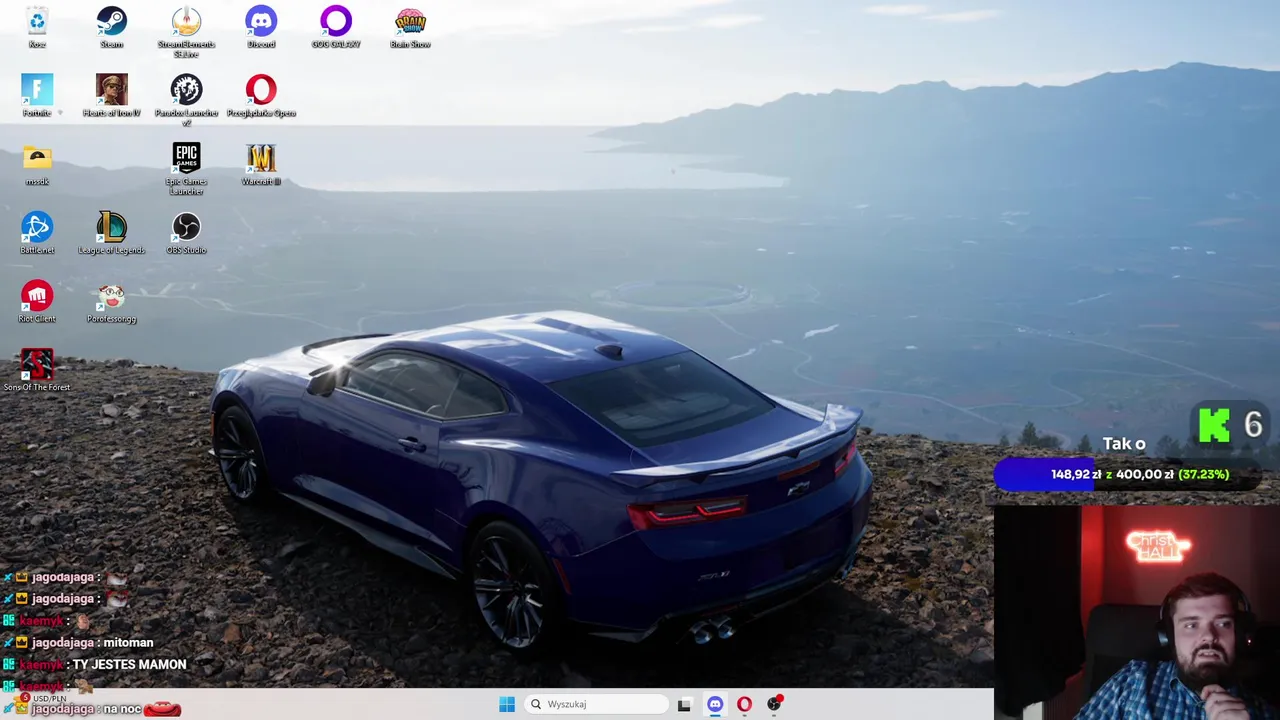Select the Porofessor.gg desktop shortcut
The width and height of the screenshot is (1280, 720).
point(111,302)
